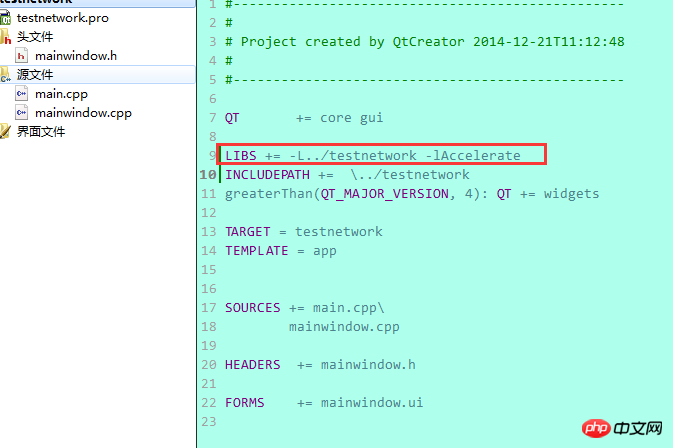
Task: Click the C++ file icon beside mainwindow.cpp
Action: point(21,112)
